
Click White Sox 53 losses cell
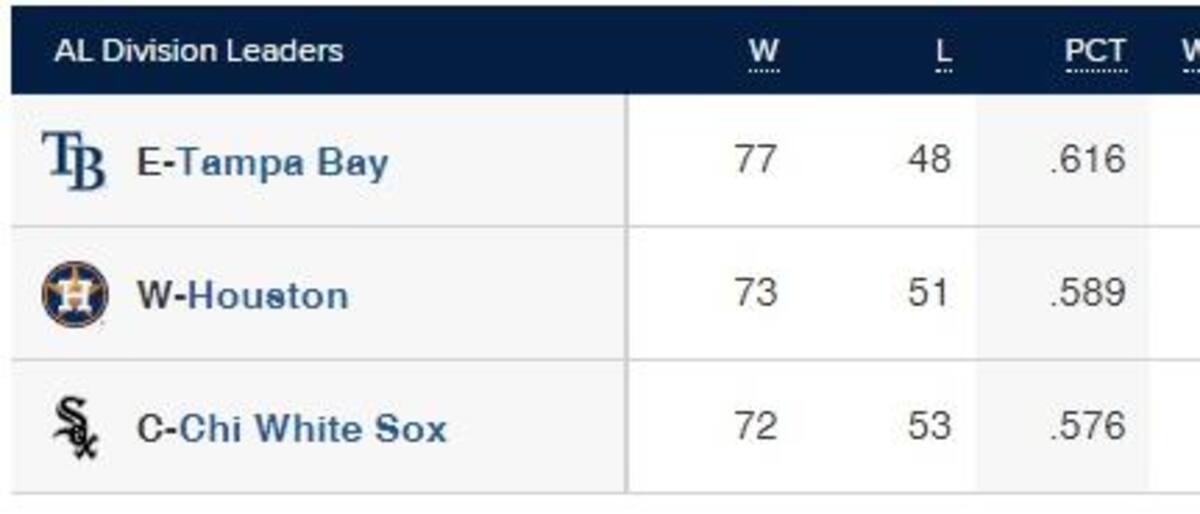point(929,426)
